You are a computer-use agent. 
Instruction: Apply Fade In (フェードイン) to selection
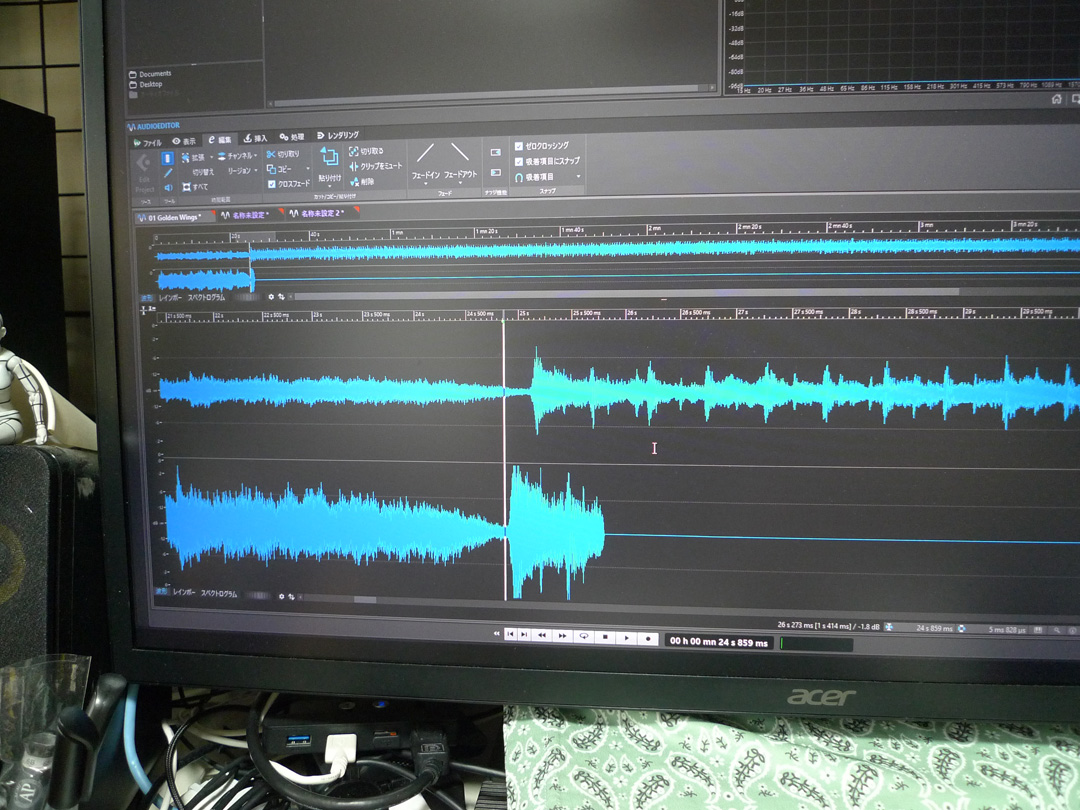pos(426,153)
